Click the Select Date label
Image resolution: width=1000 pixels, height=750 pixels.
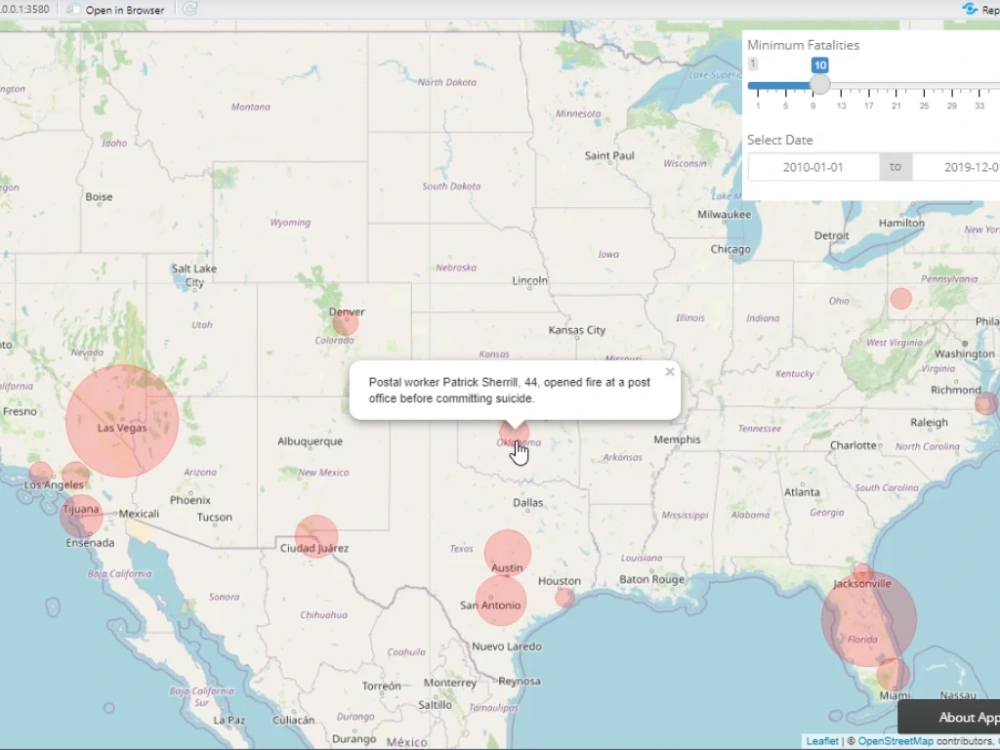780,140
